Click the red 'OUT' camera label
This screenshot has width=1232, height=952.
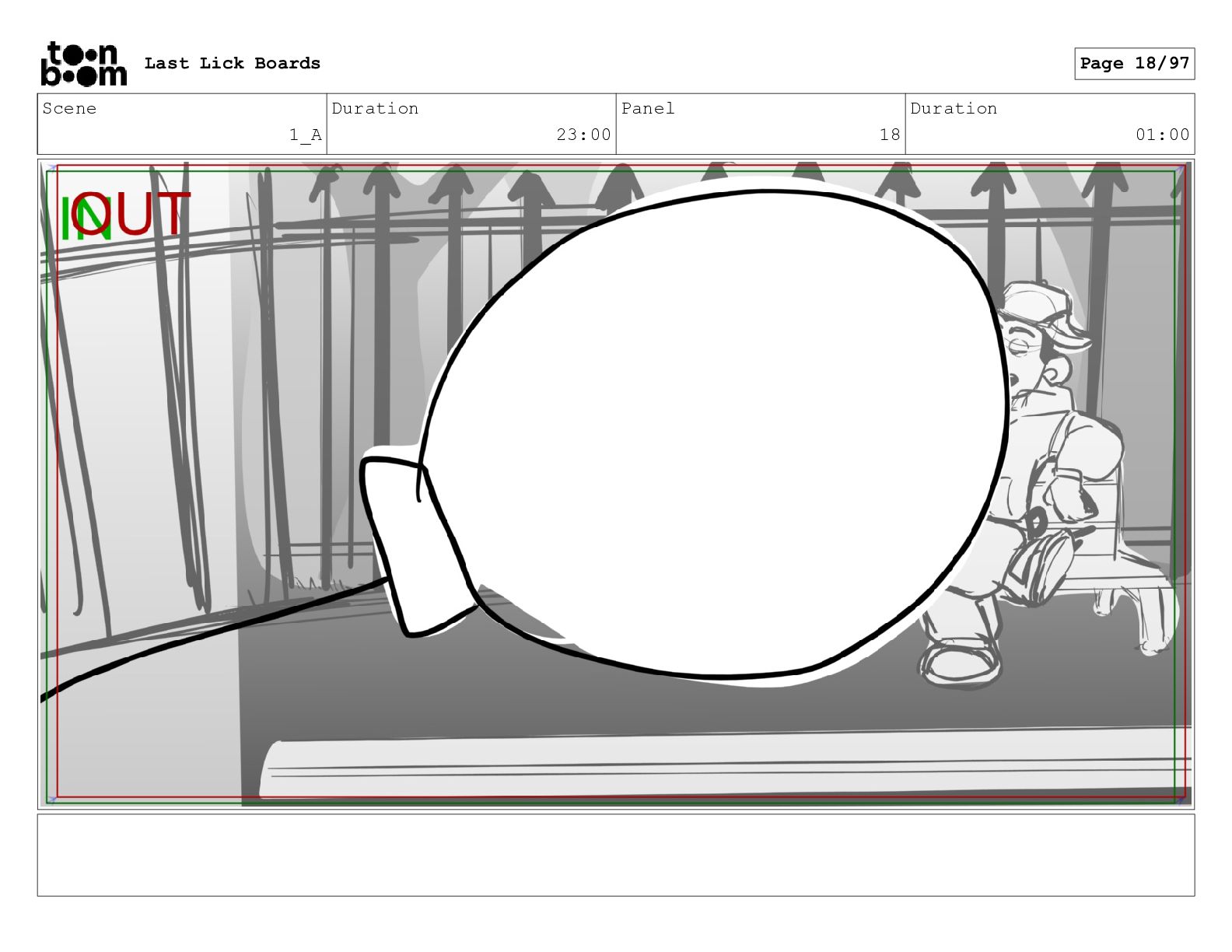coord(132,214)
